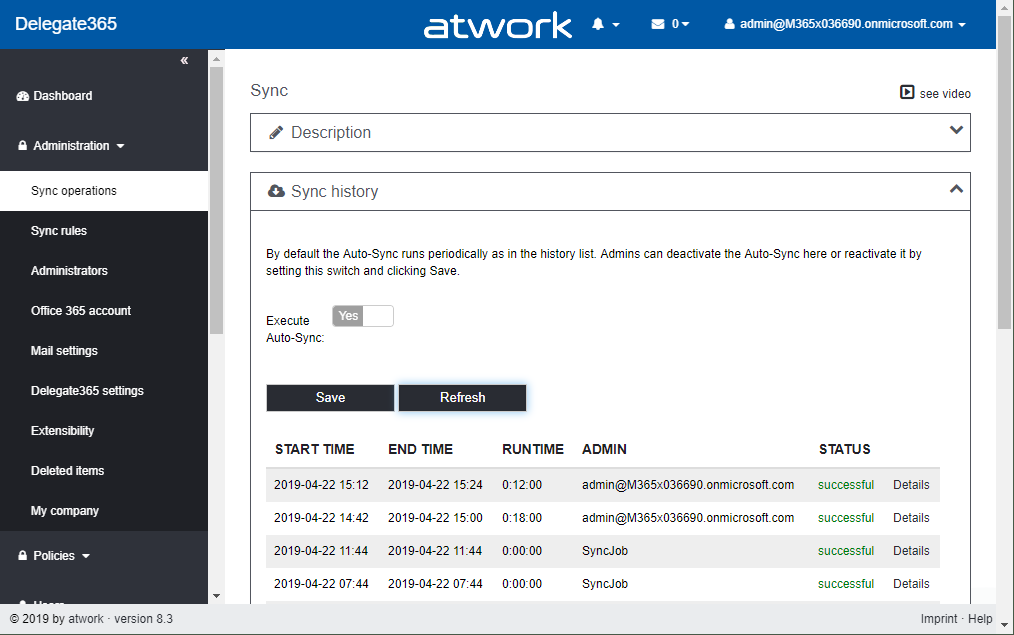Image resolution: width=1014 pixels, height=635 pixels.
Task: Click the version 8.3 footer text
Action: pos(144,619)
